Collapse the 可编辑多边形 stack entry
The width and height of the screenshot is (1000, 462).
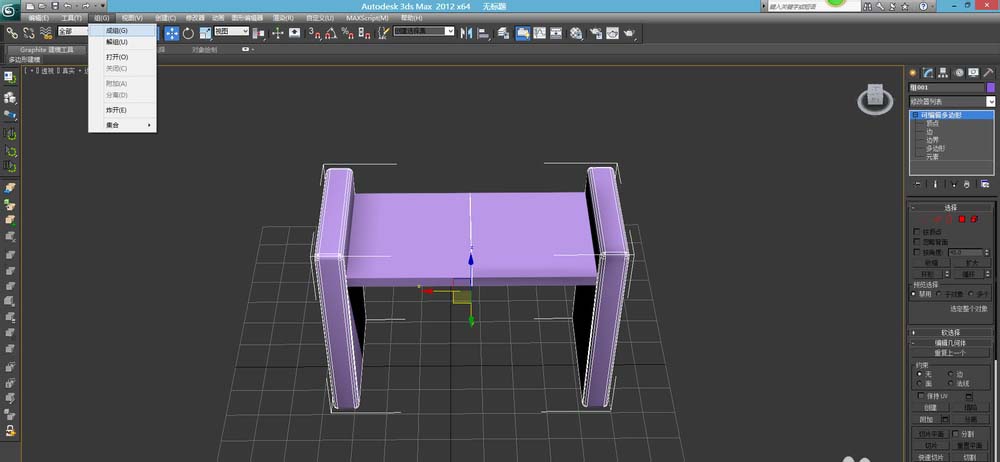[x=915, y=116]
